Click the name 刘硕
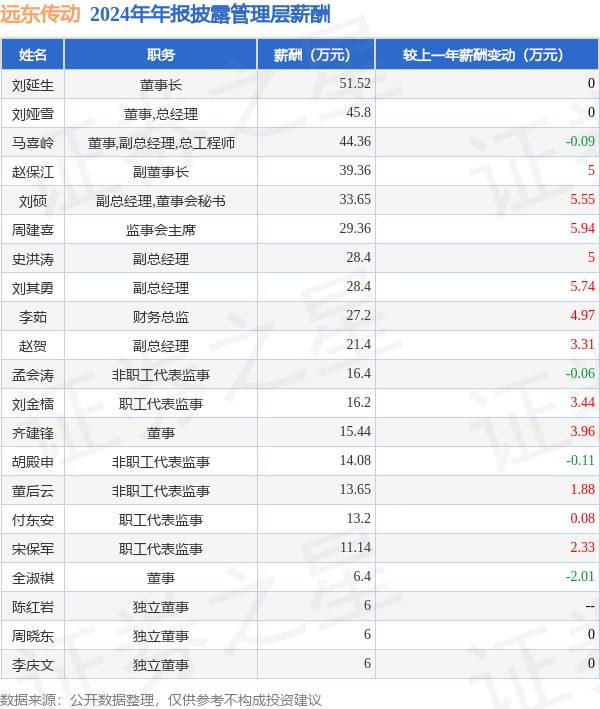The height and width of the screenshot is (709, 600). (x=33, y=201)
